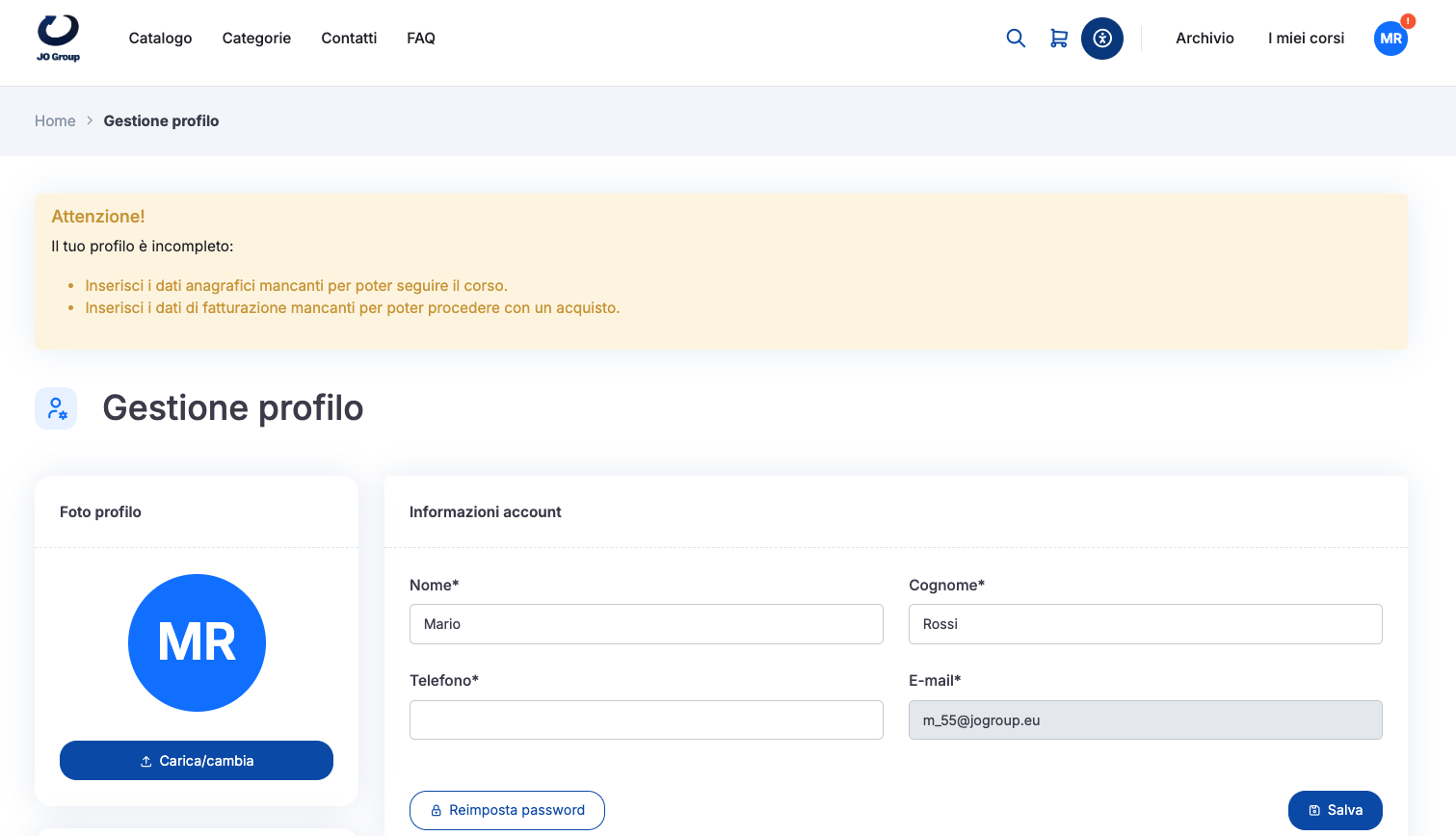The width and height of the screenshot is (1456, 836).
Task: Go to I miei corsi
Action: click(1306, 39)
